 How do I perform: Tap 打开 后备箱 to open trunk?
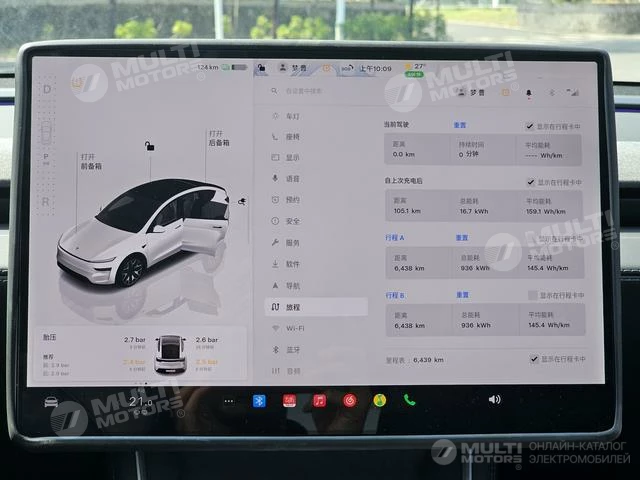pos(218,138)
